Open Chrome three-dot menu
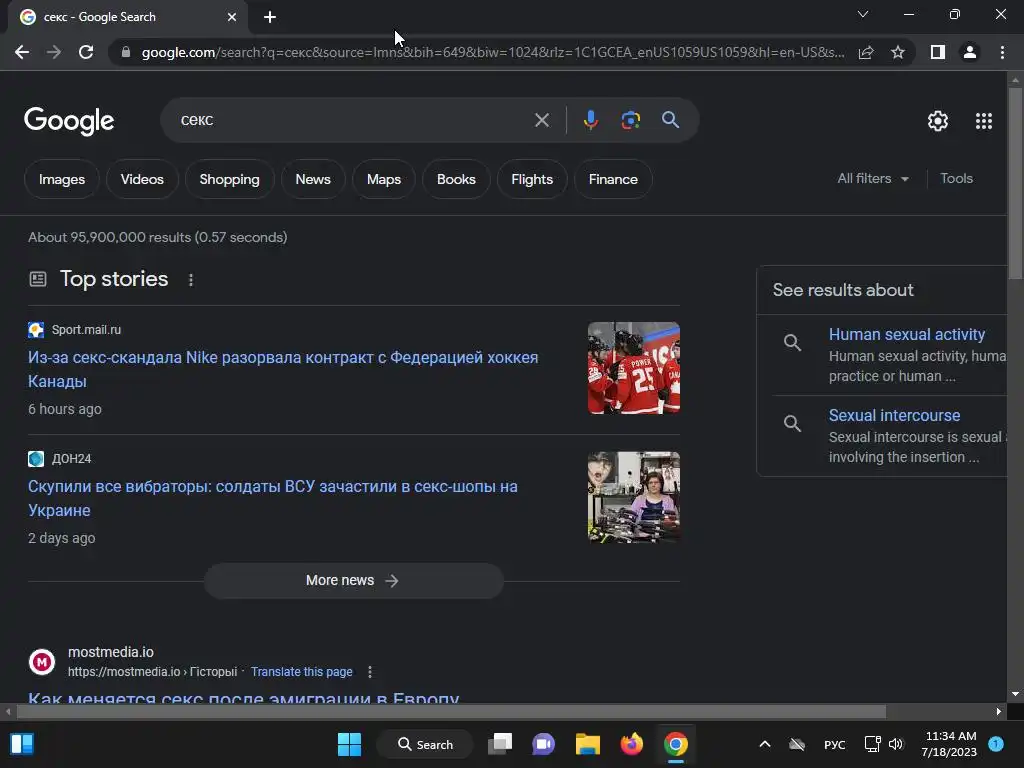Screen dimensions: 1024x768 click(x=1002, y=52)
